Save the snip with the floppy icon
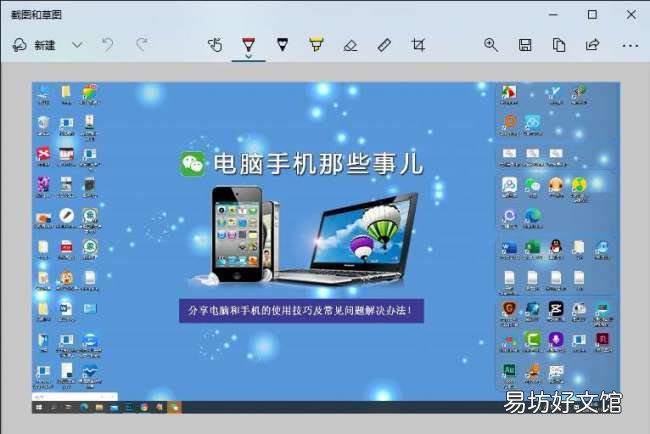This screenshot has width=650, height=434. tap(525, 45)
